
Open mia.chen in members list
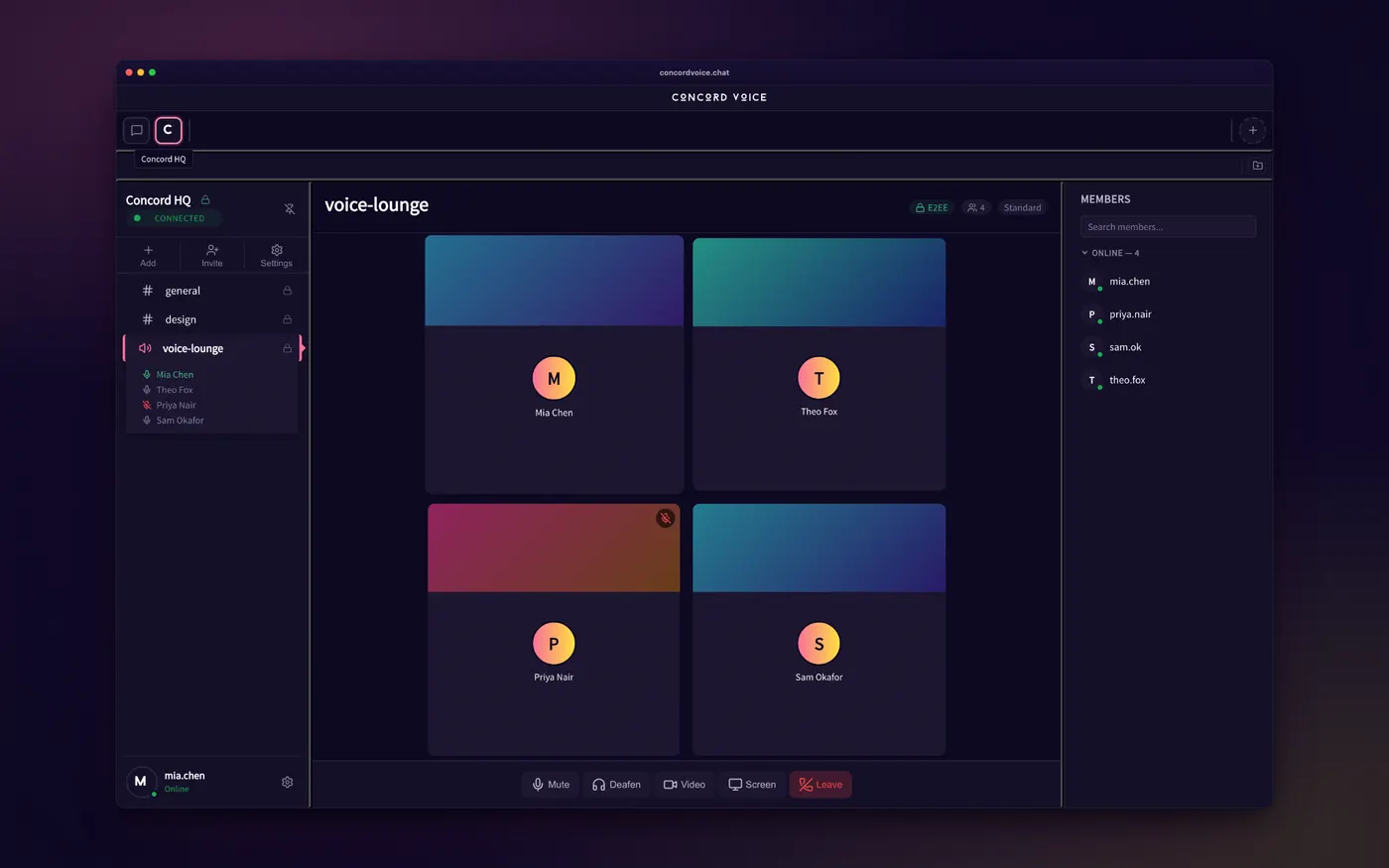1168,282
